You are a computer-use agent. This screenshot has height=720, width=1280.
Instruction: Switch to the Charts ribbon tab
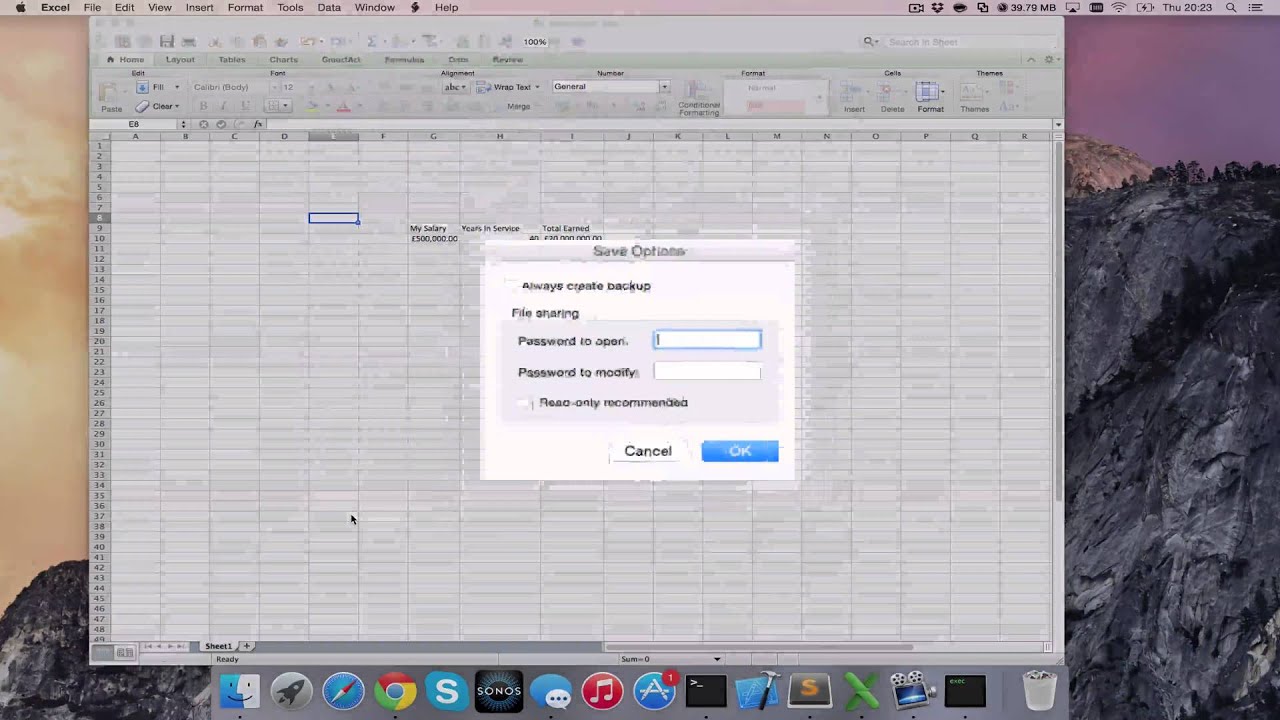[284, 60]
